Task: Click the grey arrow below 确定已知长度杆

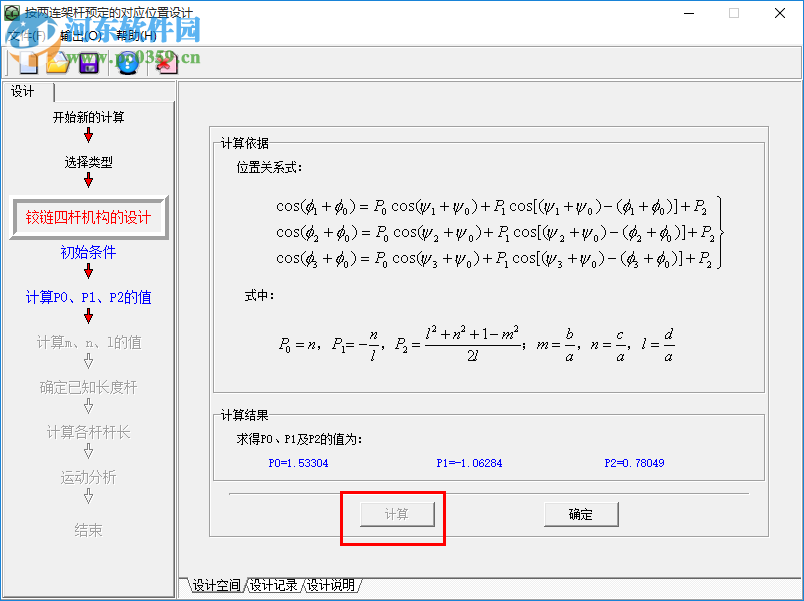Action: point(88,406)
